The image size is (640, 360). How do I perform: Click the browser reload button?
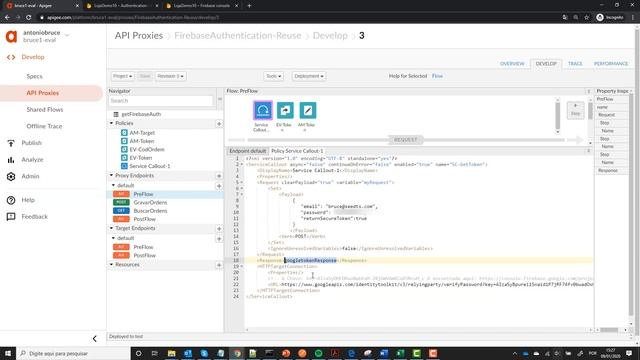29,17
